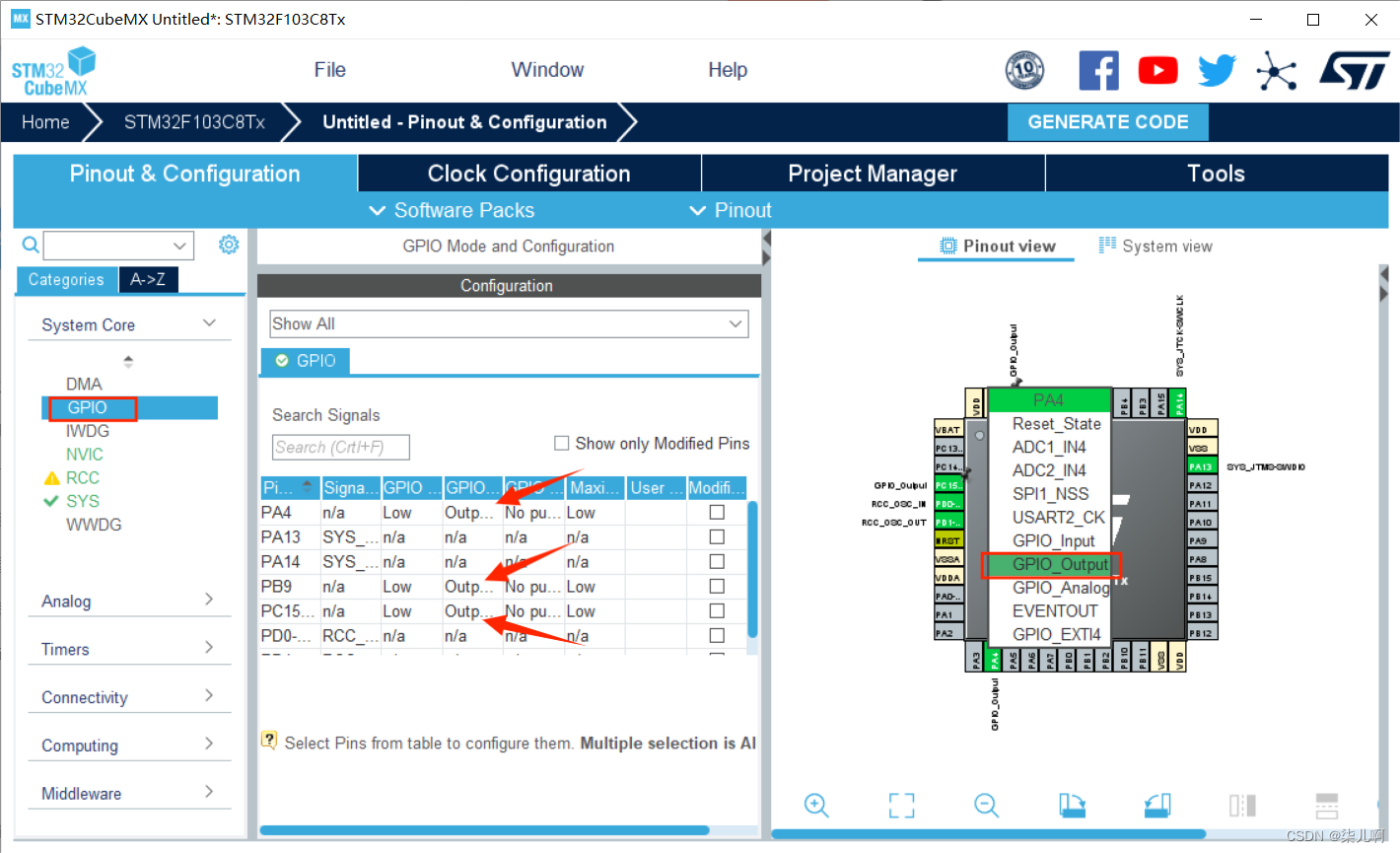This screenshot has height=853, width=1400.
Task: Open the category search combo box arrow
Action: click(x=179, y=246)
